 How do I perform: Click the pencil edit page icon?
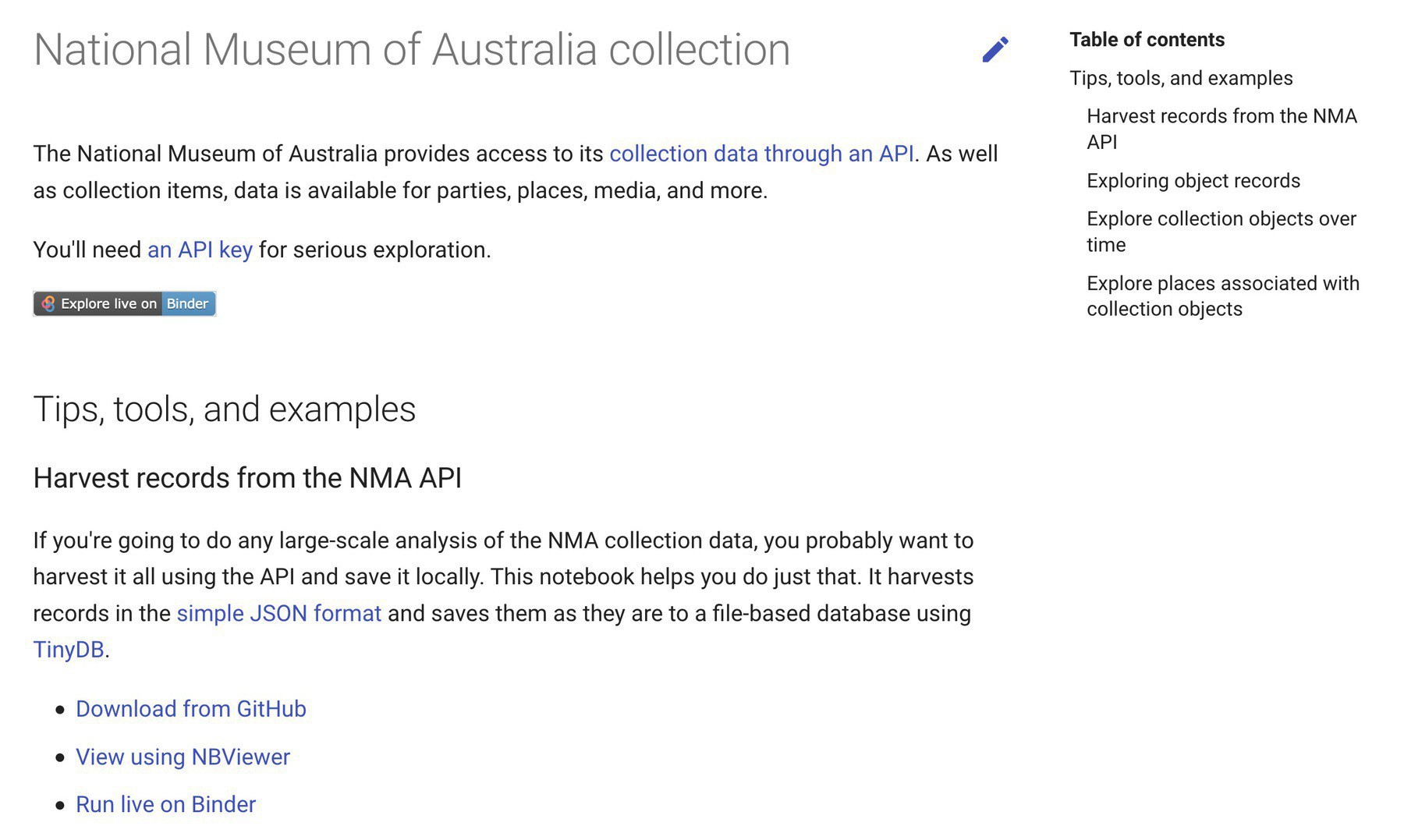[x=995, y=49]
